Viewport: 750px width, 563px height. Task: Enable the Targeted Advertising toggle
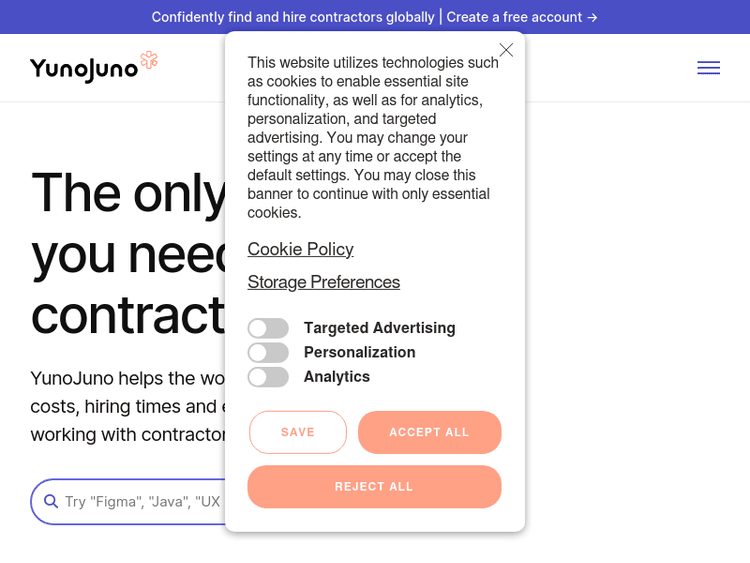[268, 328]
